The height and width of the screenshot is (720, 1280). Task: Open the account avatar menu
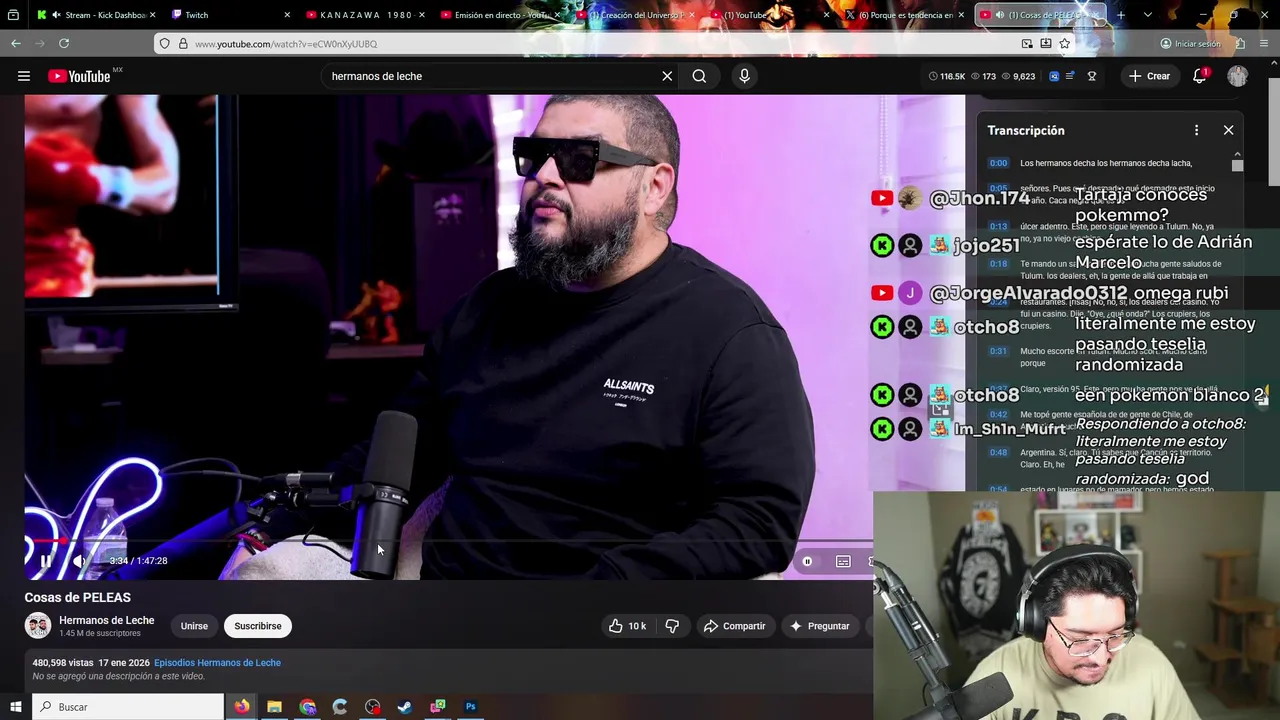tap(1238, 76)
